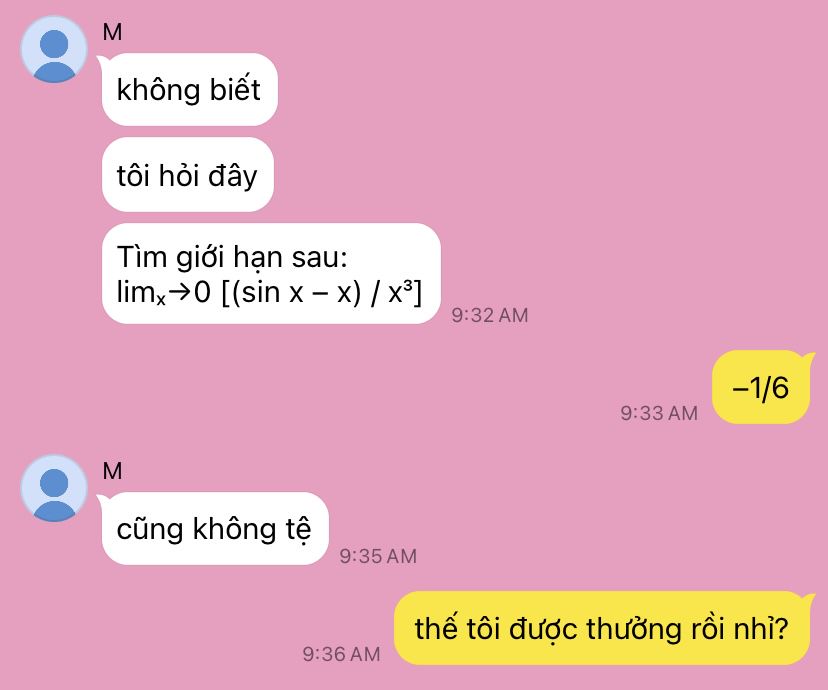Image resolution: width=828 pixels, height=690 pixels.
Task: Click the 'x³' in the formula
Action: (x=400, y=291)
